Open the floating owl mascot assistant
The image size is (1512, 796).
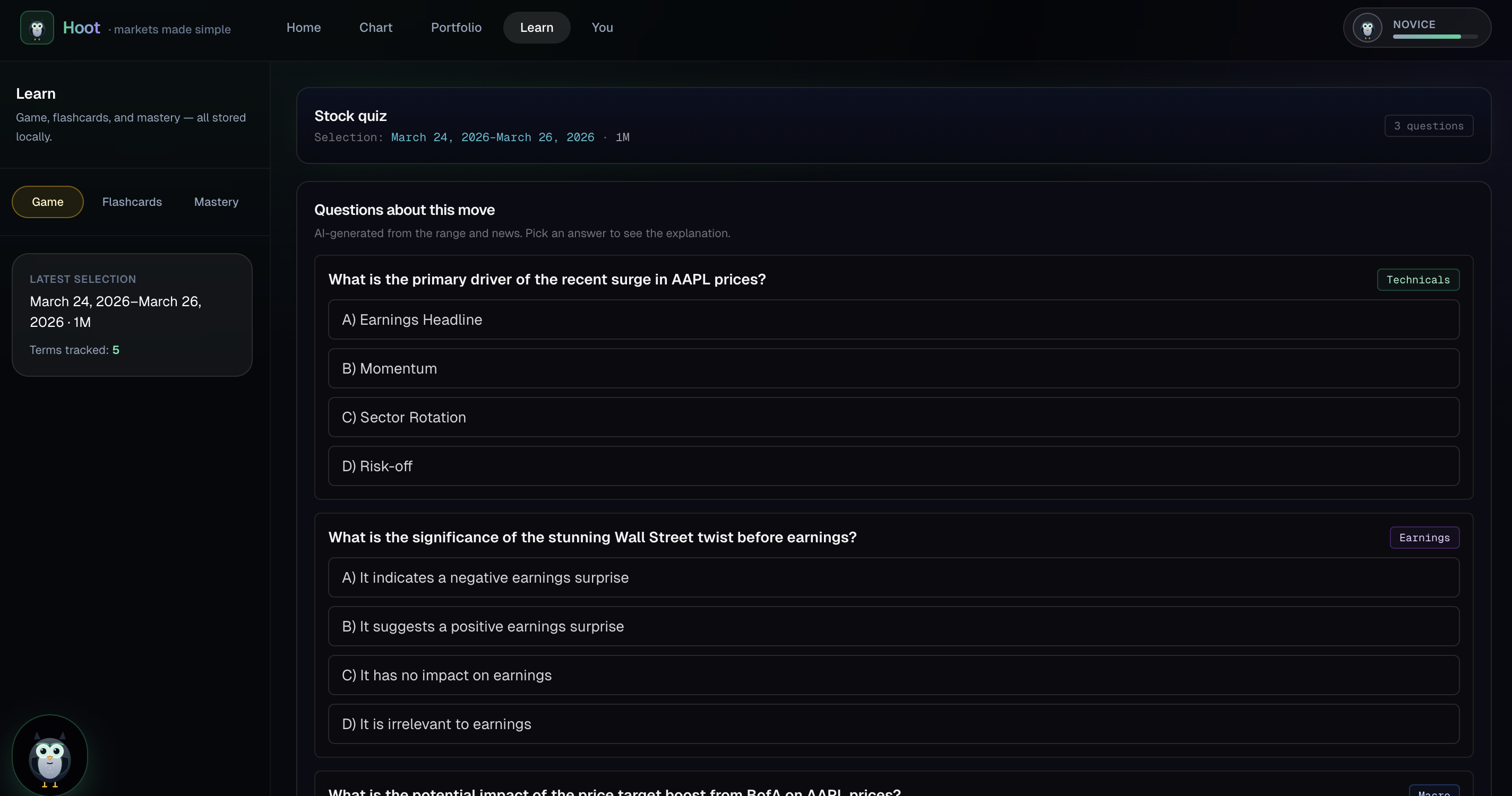click(50, 755)
